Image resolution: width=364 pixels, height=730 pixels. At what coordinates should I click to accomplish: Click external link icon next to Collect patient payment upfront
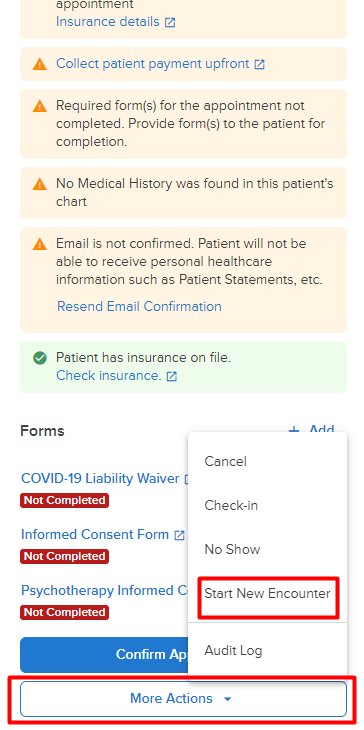coord(260,64)
